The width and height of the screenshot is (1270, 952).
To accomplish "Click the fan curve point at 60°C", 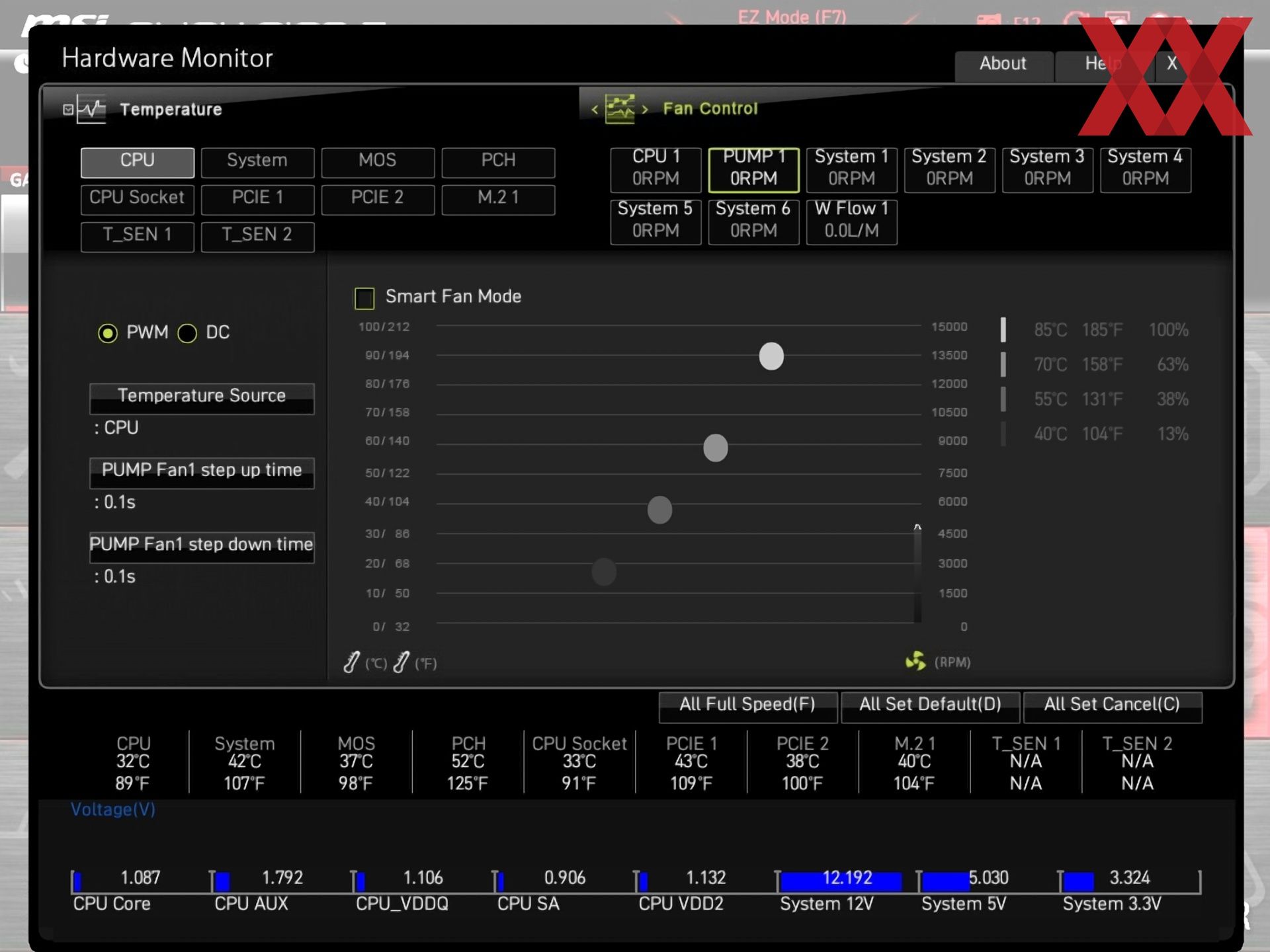I will coord(715,448).
